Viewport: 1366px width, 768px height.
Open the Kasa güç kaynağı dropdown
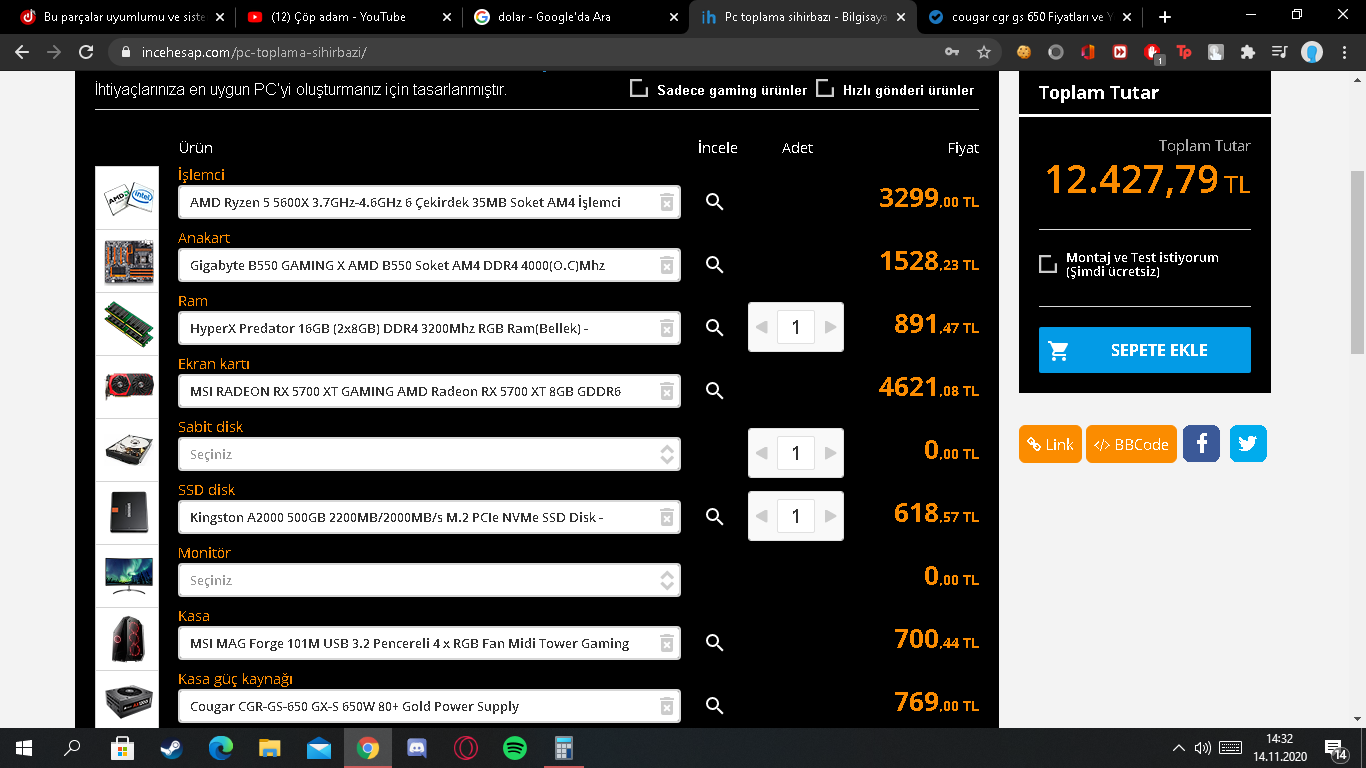429,706
